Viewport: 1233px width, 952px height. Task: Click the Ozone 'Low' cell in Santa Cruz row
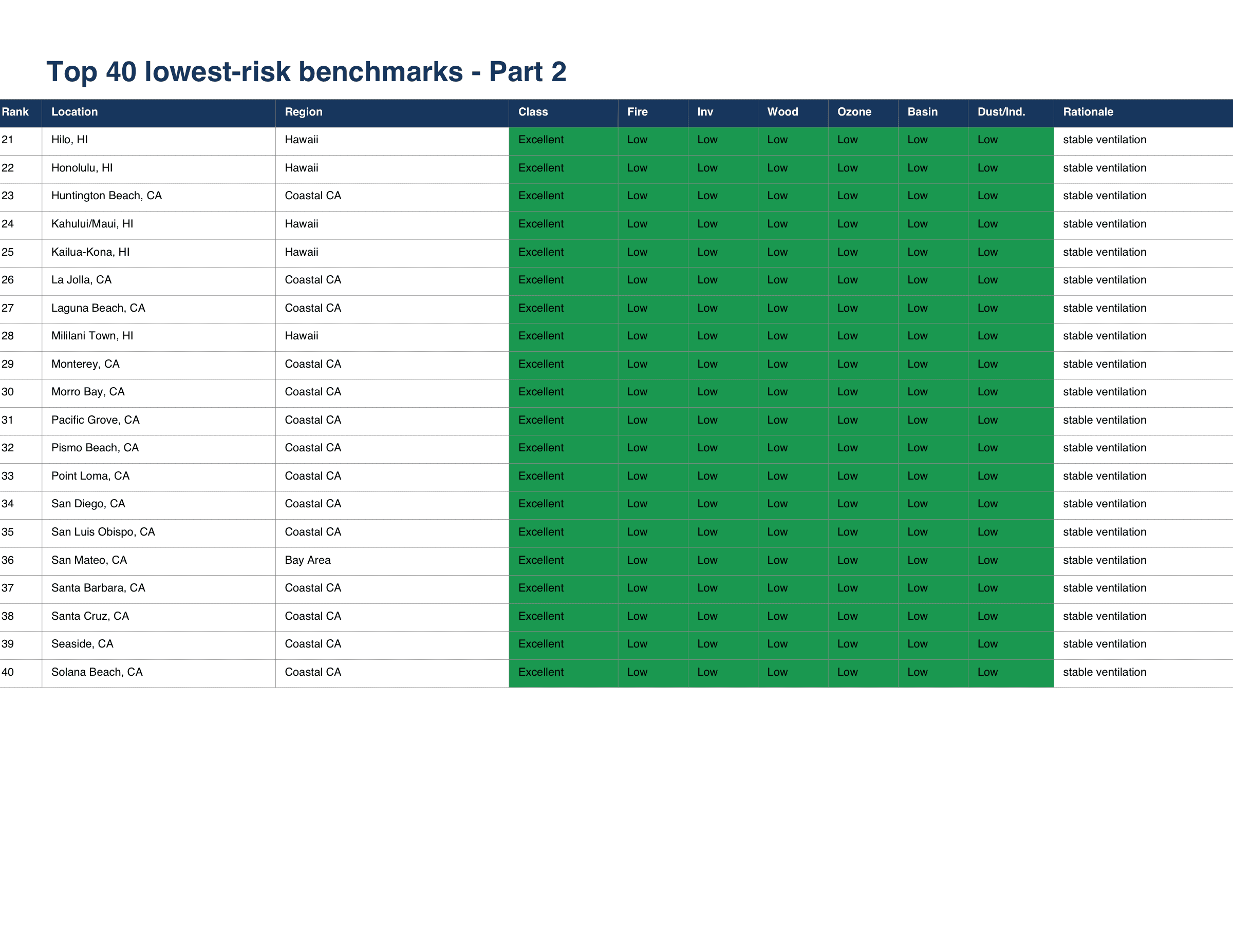click(863, 617)
